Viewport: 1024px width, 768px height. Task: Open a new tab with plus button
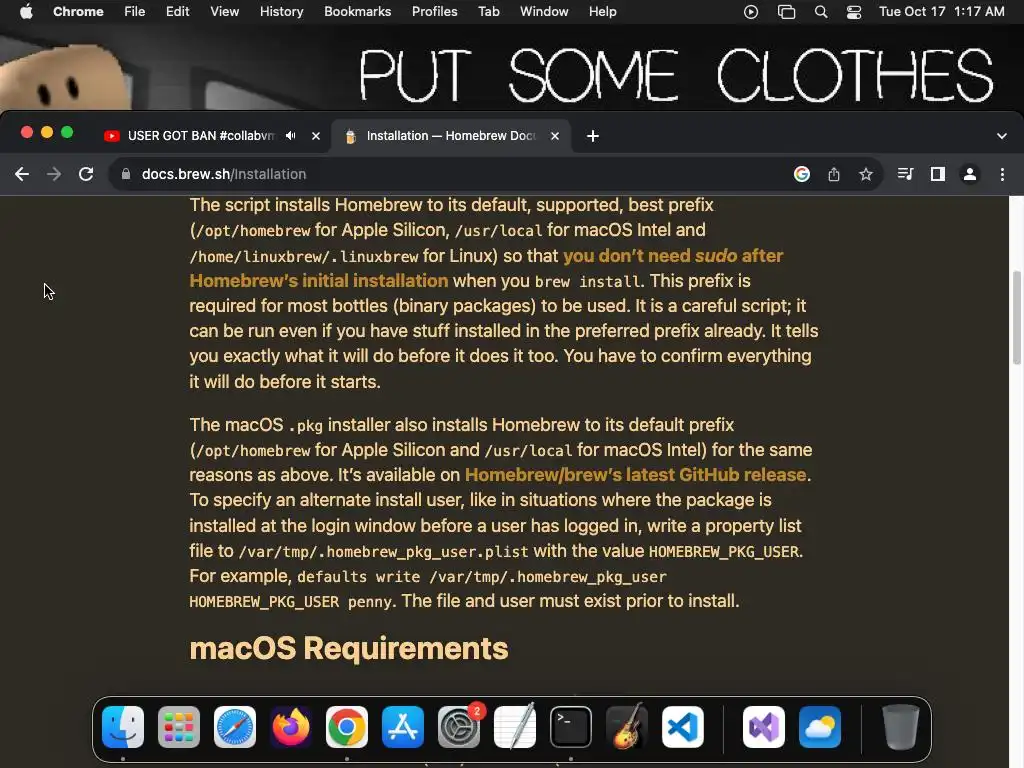tap(593, 136)
